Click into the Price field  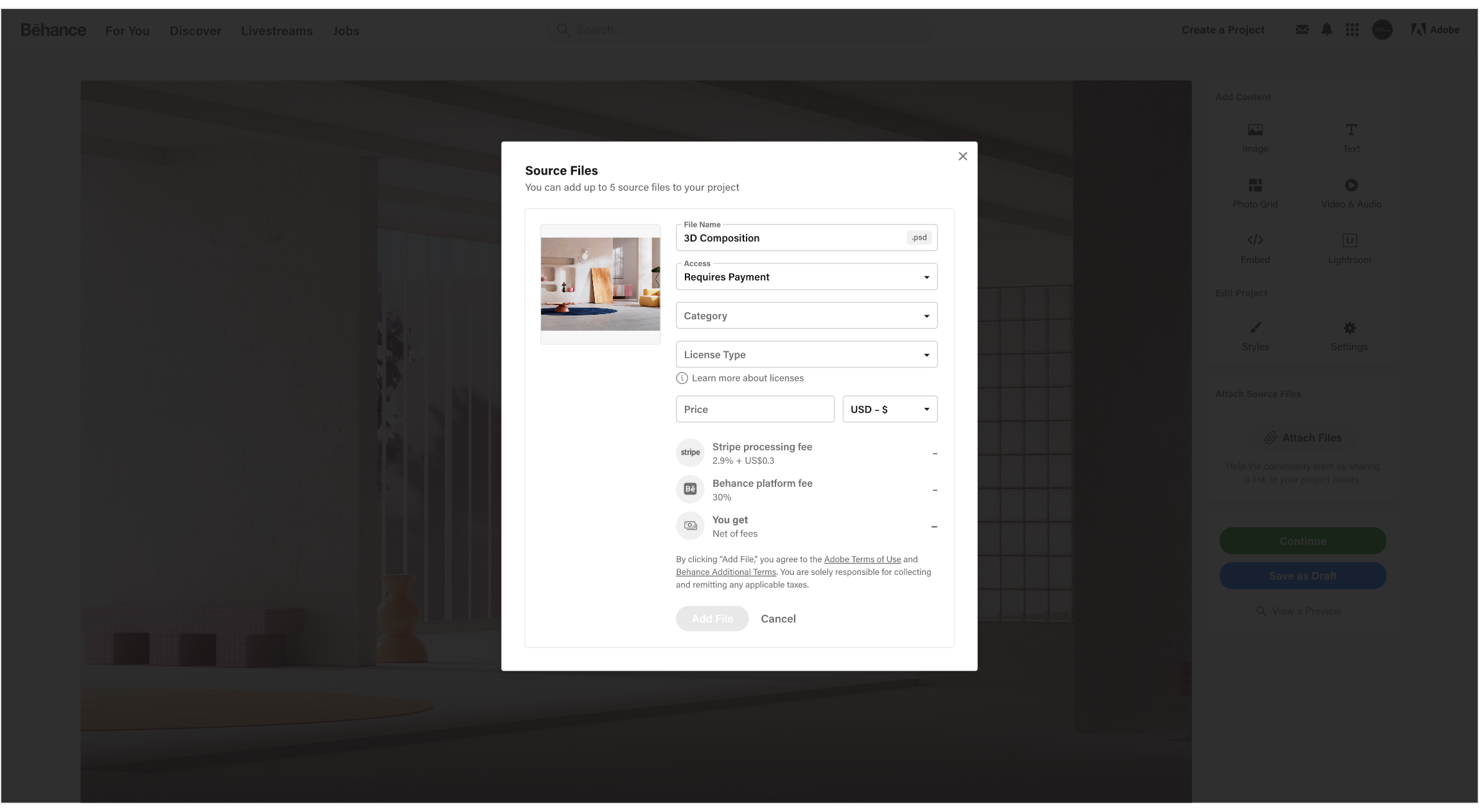tap(754, 409)
